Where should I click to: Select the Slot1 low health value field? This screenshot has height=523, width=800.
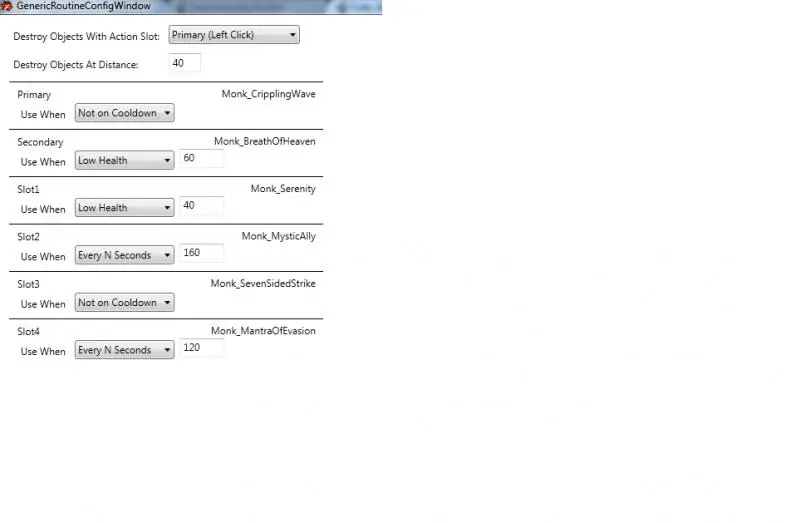pyautogui.click(x=201, y=206)
